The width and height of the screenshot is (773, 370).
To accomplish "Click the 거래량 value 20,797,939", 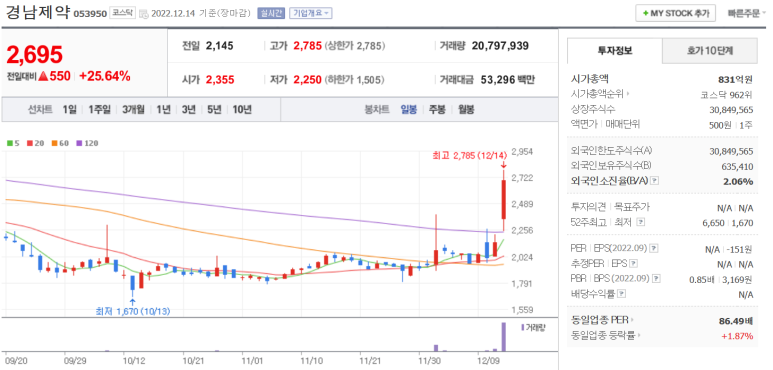I will (500, 46).
